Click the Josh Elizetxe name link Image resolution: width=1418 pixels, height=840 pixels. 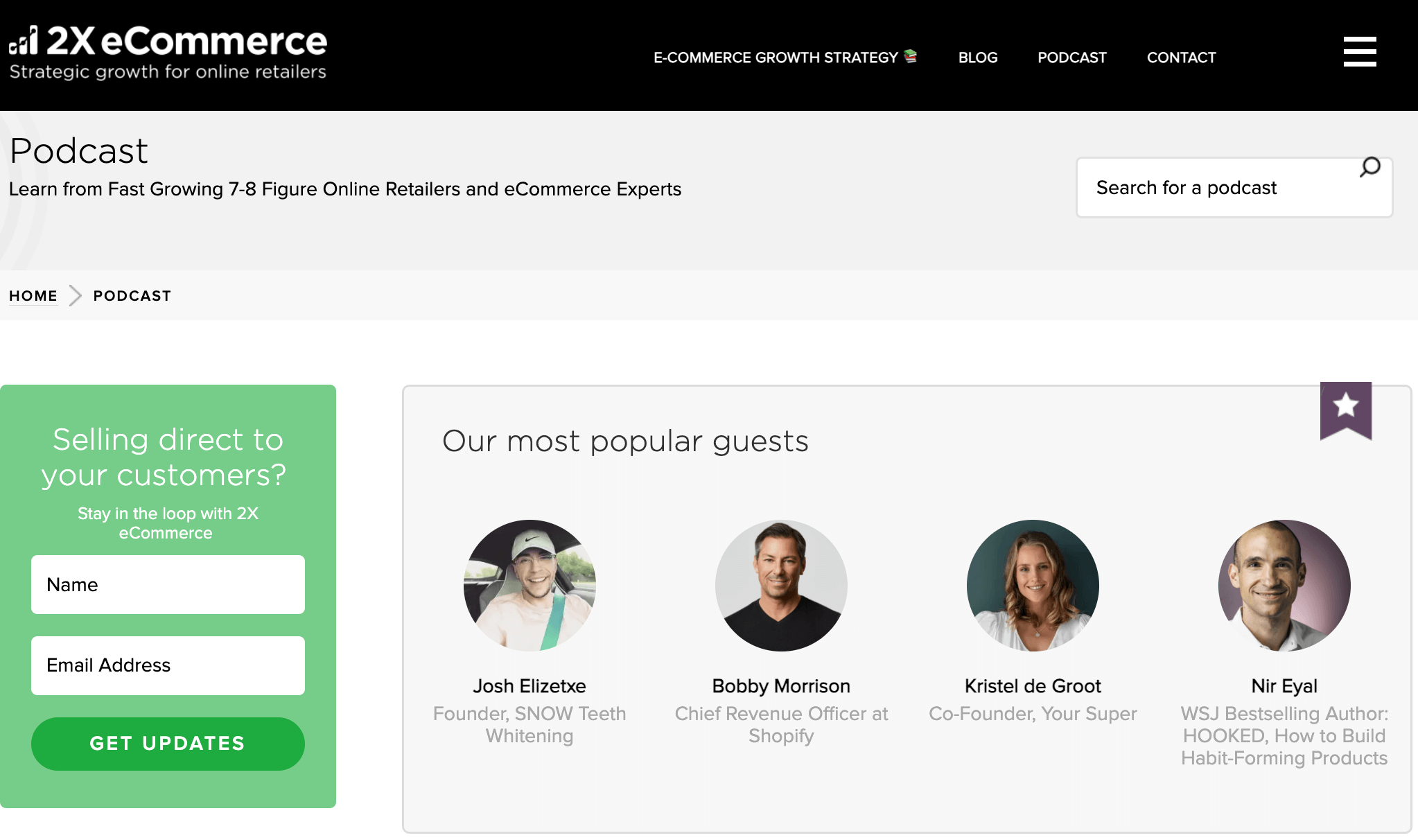click(x=529, y=686)
